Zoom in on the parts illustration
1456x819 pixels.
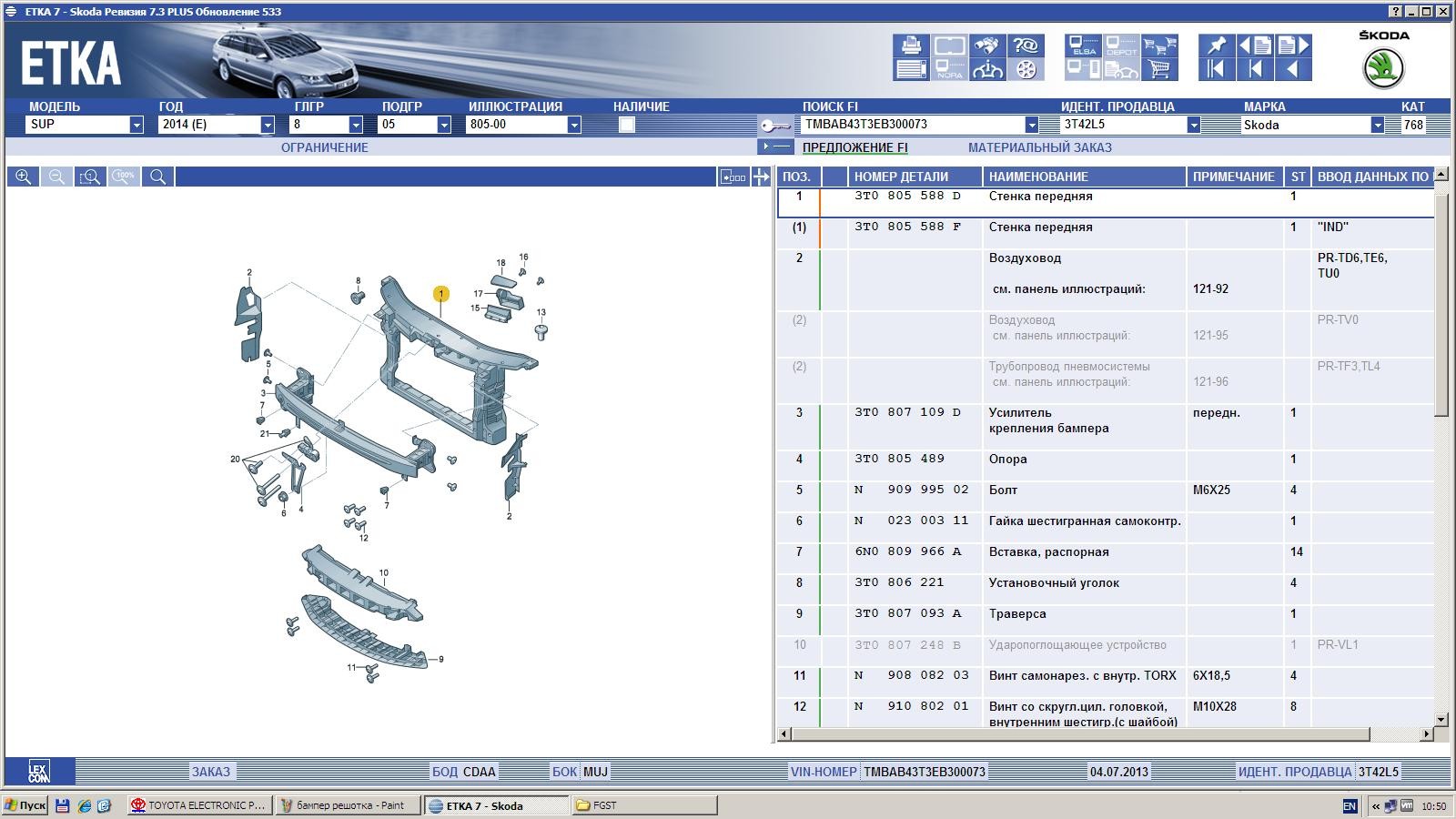click(23, 177)
